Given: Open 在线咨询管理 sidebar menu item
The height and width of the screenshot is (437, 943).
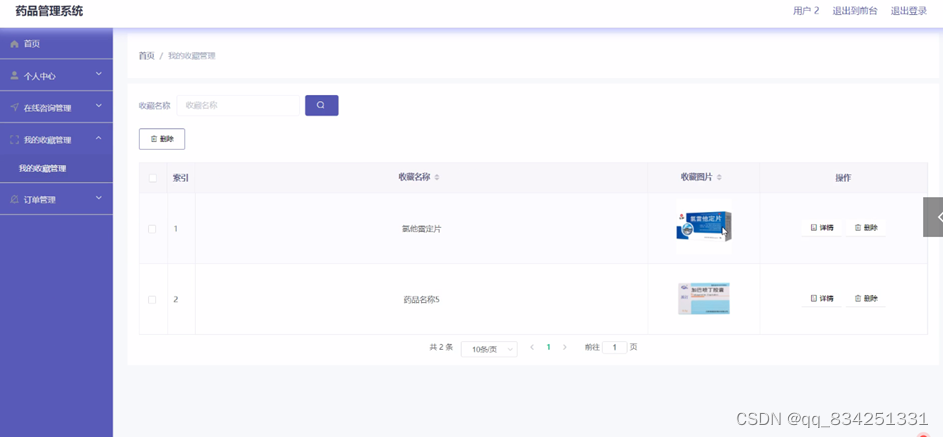Looking at the screenshot, I should [57, 108].
